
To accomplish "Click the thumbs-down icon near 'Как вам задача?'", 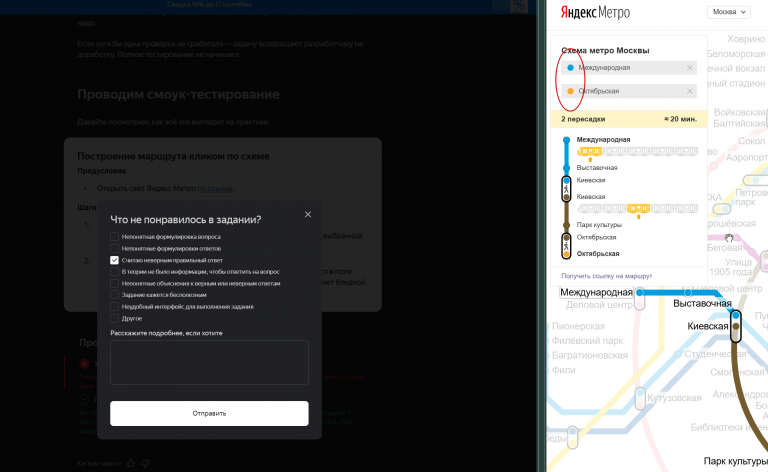I will [x=145, y=463].
